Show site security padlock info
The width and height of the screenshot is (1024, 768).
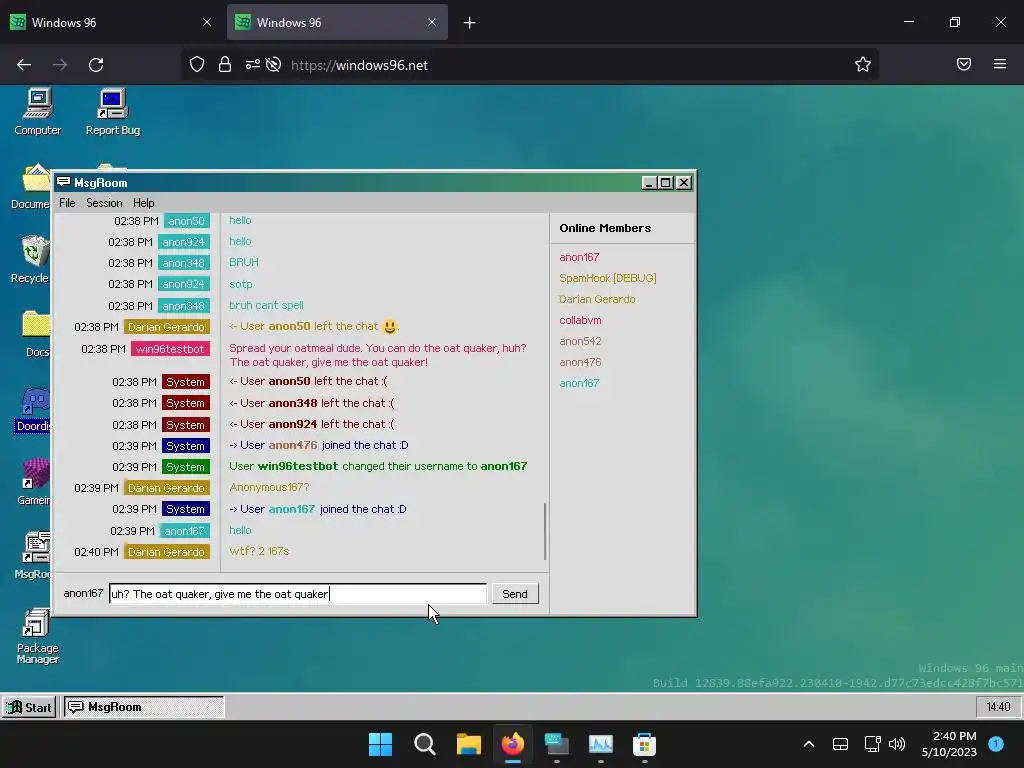pyautogui.click(x=225, y=65)
